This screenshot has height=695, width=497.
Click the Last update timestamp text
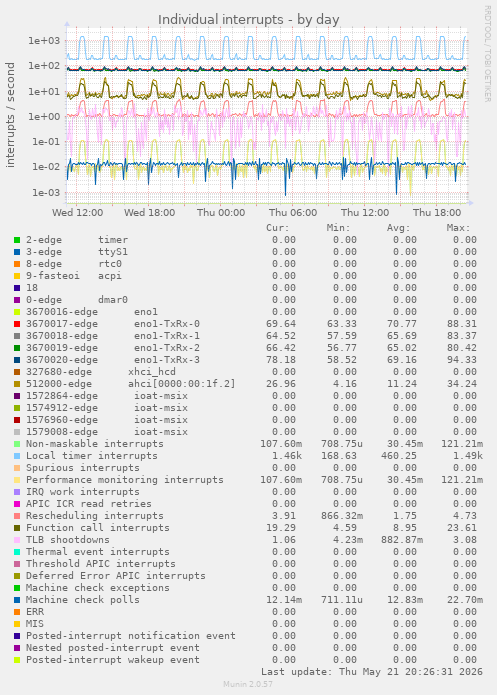pyautogui.click(x=372, y=672)
